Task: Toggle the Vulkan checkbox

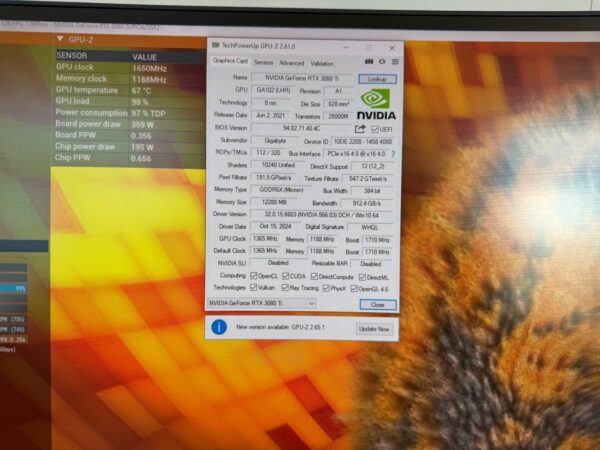Action: pos(253,287)
